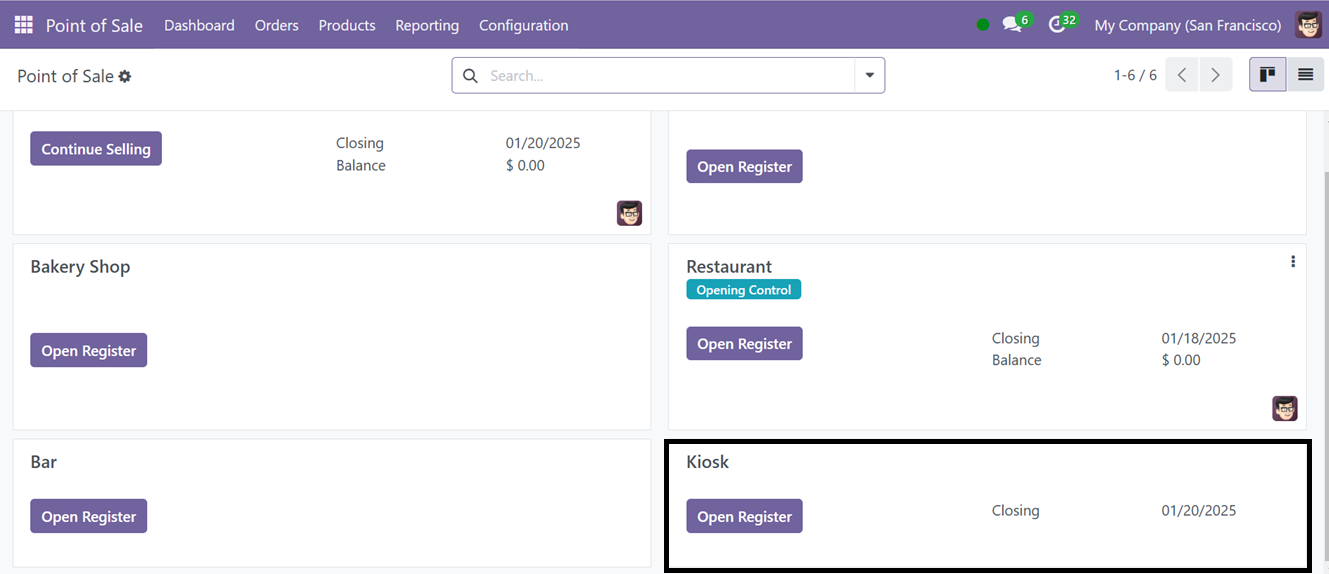The height and width of the screenshot is (574, 1329).
Task: Open Register for Bakery Shop
Action: 88,350
